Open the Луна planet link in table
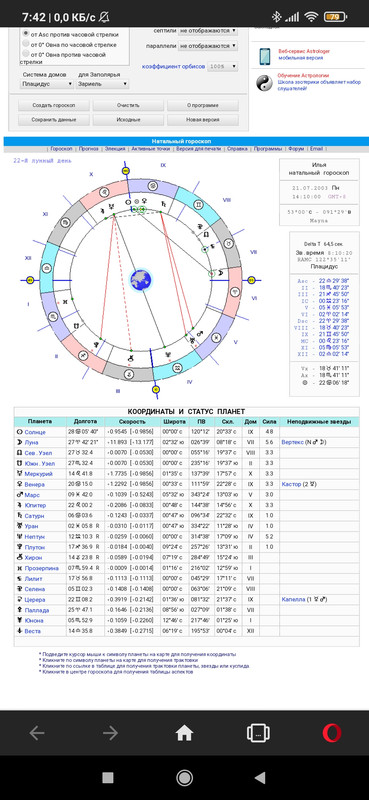The image size is (369, 800). [31, 442]
